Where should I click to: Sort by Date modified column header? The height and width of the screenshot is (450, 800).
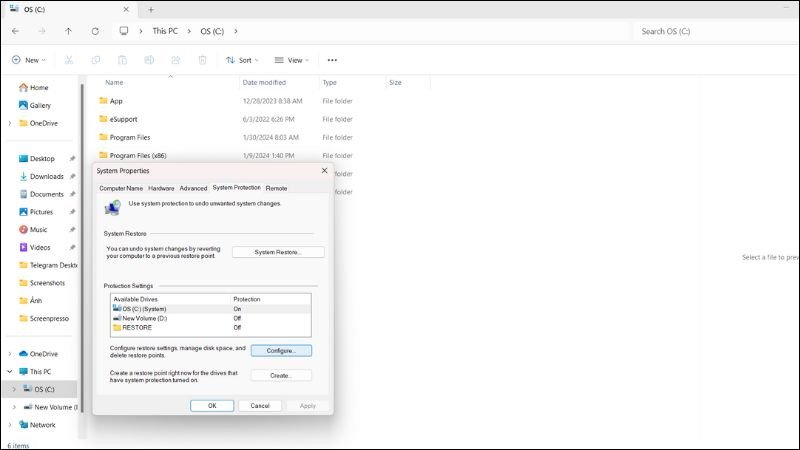(264, 82)
